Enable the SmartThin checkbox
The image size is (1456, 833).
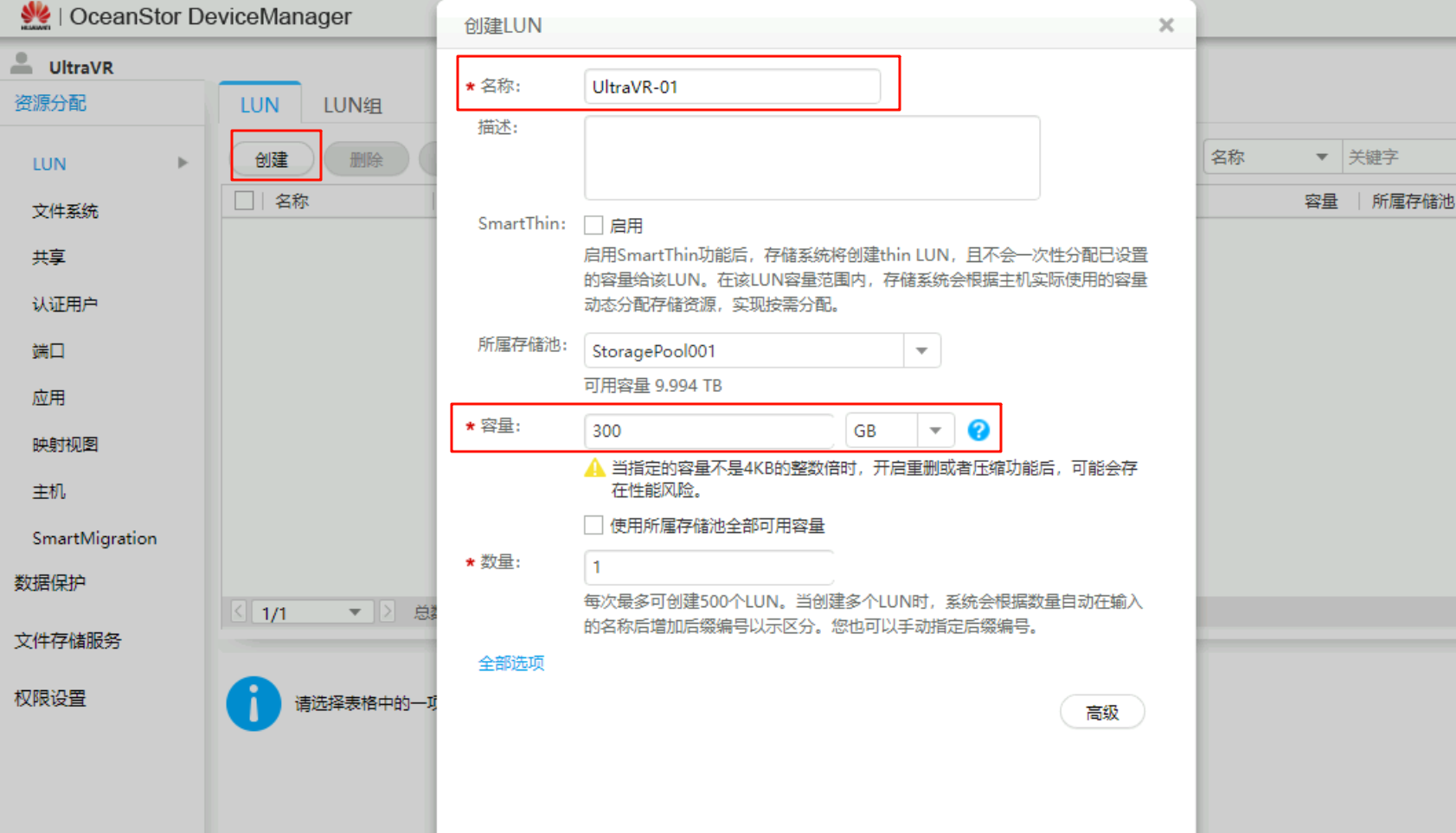pyautogui.click(x=593, y=225)
